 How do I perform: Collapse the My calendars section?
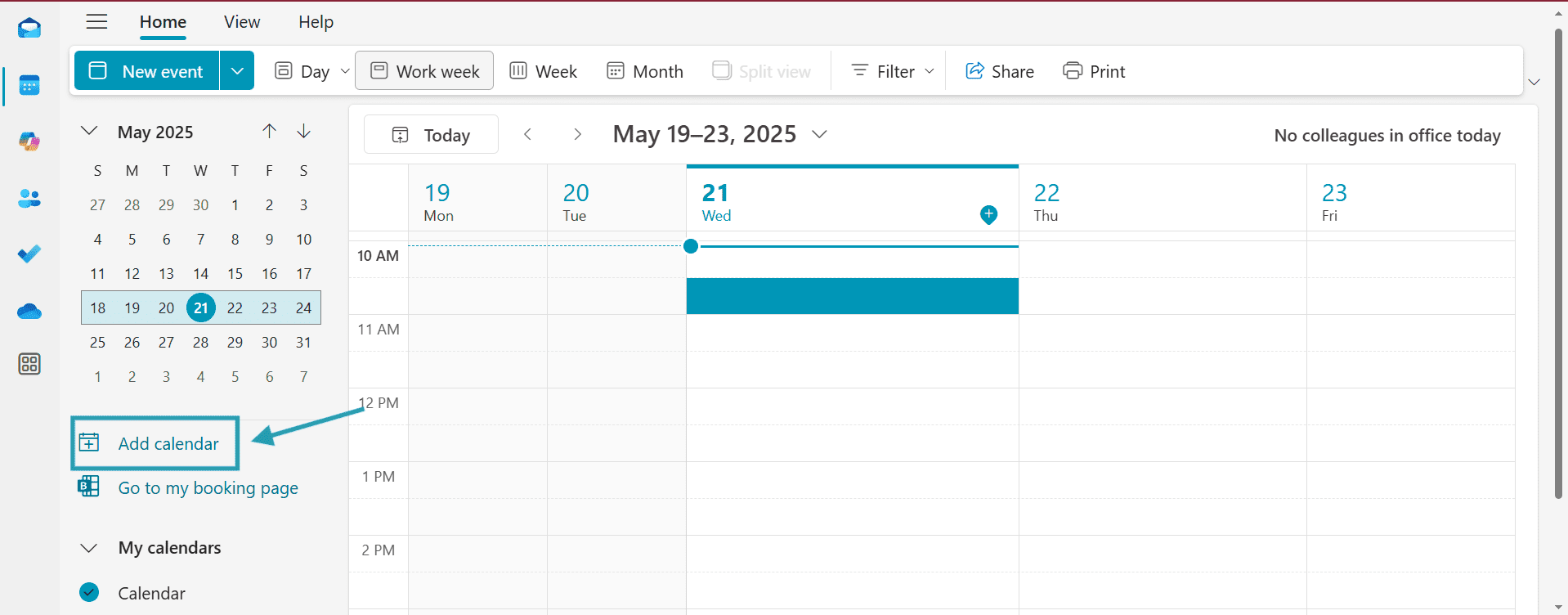[x=89, y=548]
